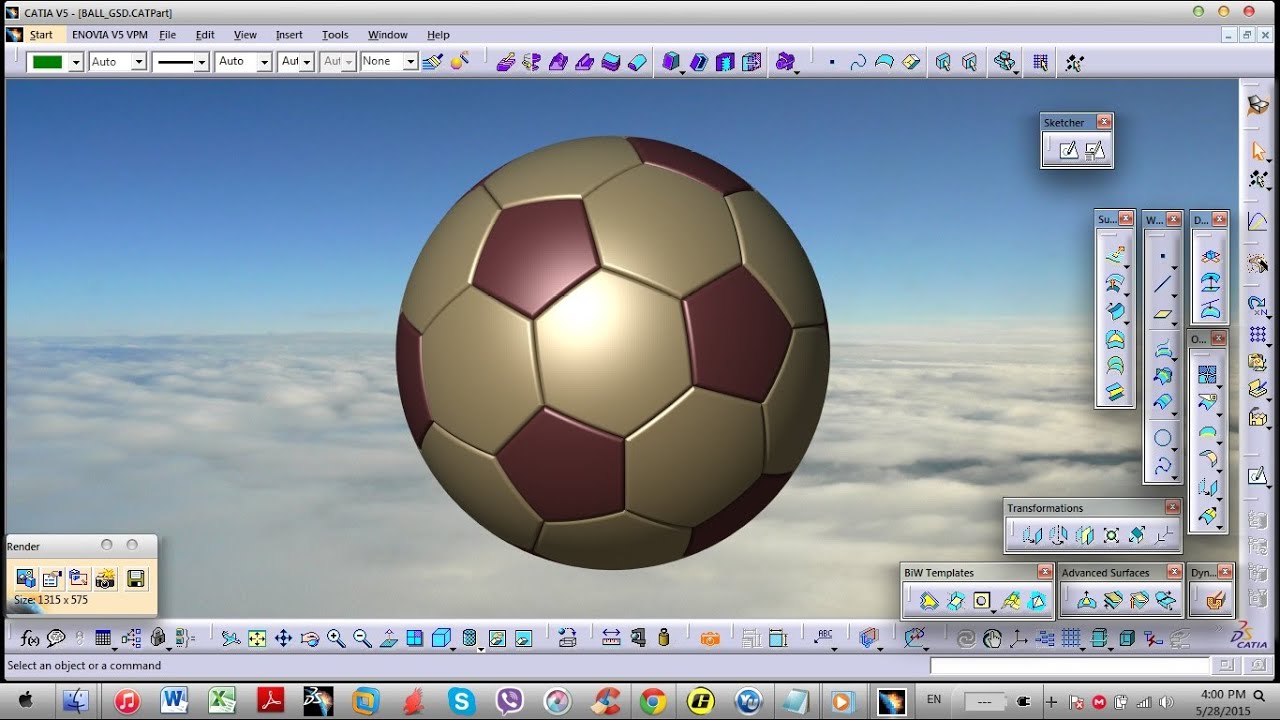
Task: Click the Symmetry icon in Transformations toolbar
Action: tap(1085, 535)
